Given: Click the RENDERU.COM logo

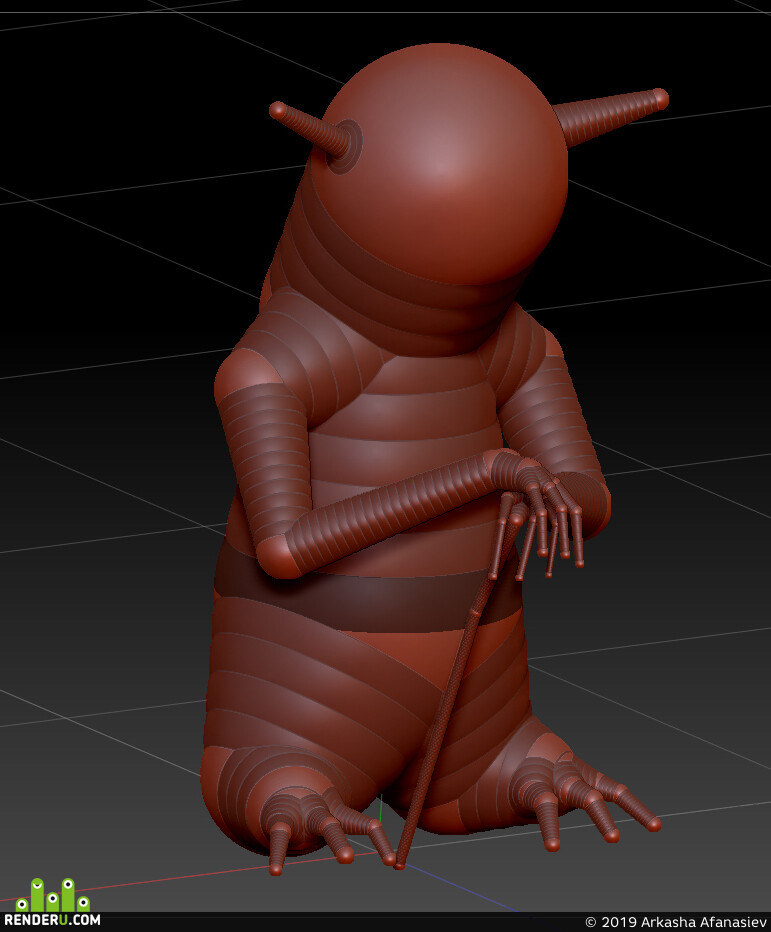Looking at the screenshot, I should pyautogui.click(x=52, y=902).
